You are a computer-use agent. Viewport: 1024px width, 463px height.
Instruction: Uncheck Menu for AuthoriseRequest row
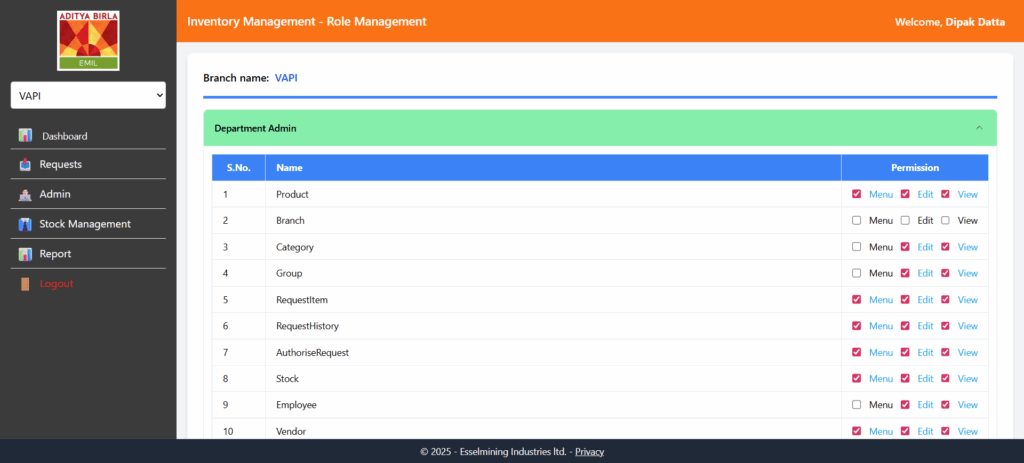(x=857, y=352)
